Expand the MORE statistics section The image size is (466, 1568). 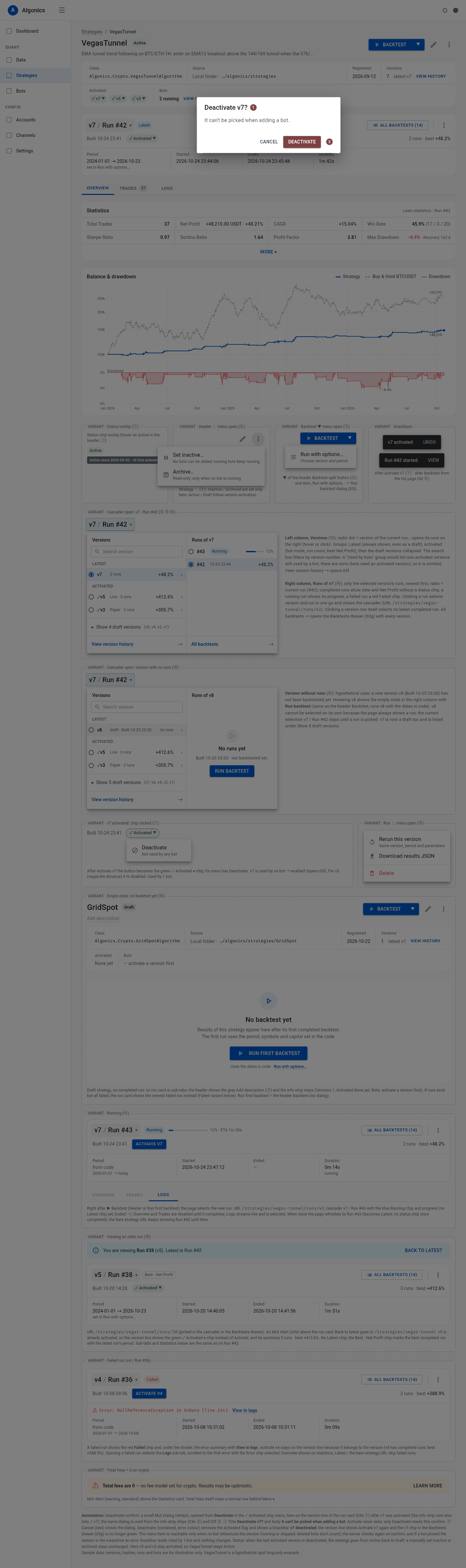[x=268, y=251]
